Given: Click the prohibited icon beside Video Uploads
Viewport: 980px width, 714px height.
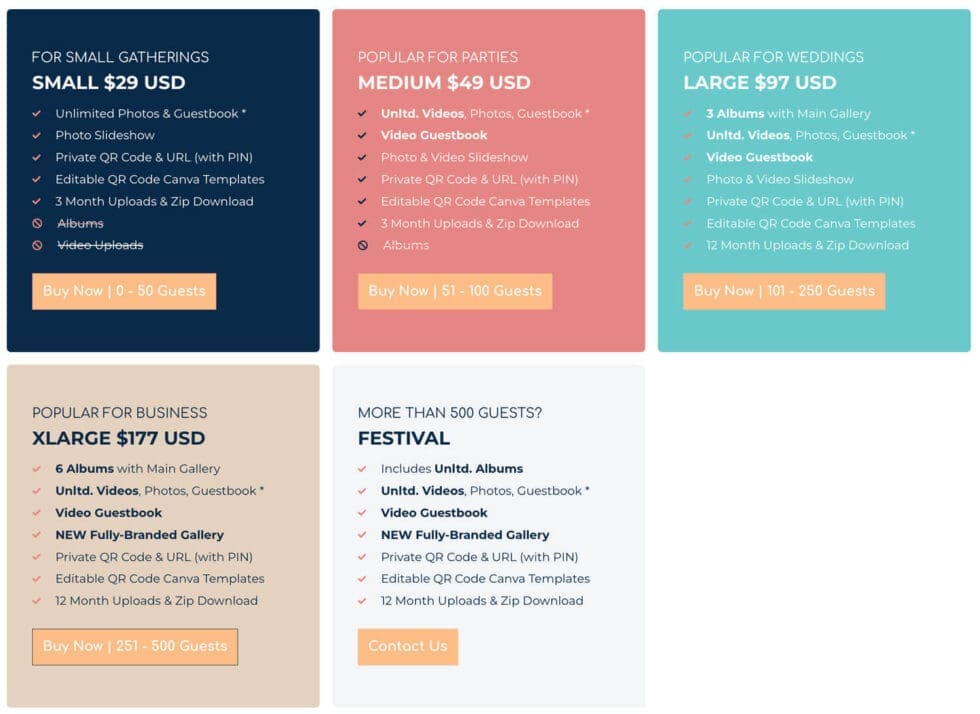Looking at the screenshot, I should [x=37, y=246].
